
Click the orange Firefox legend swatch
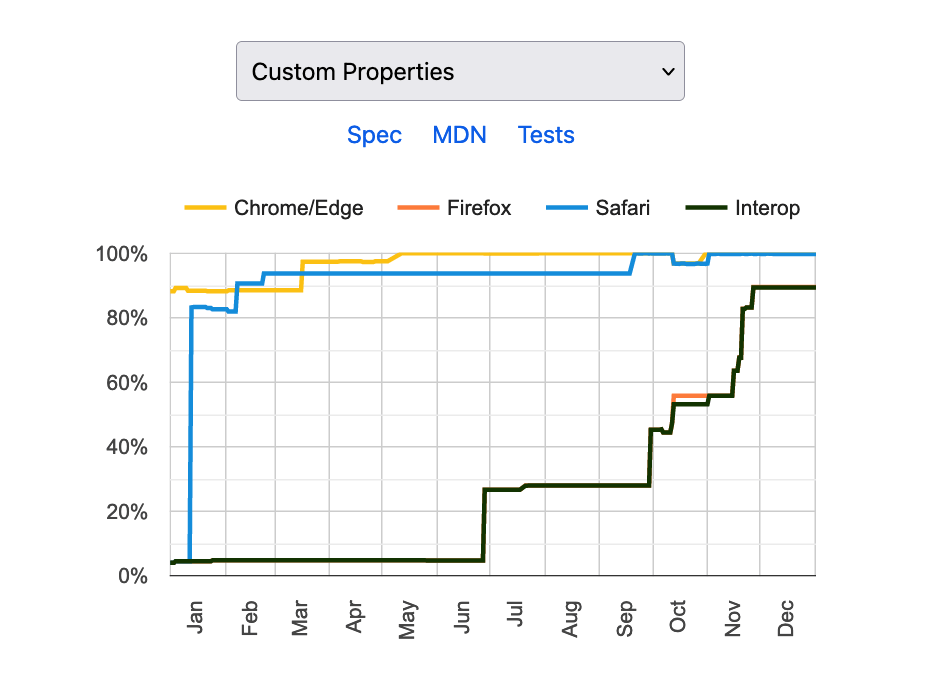(x=421, y=208)
